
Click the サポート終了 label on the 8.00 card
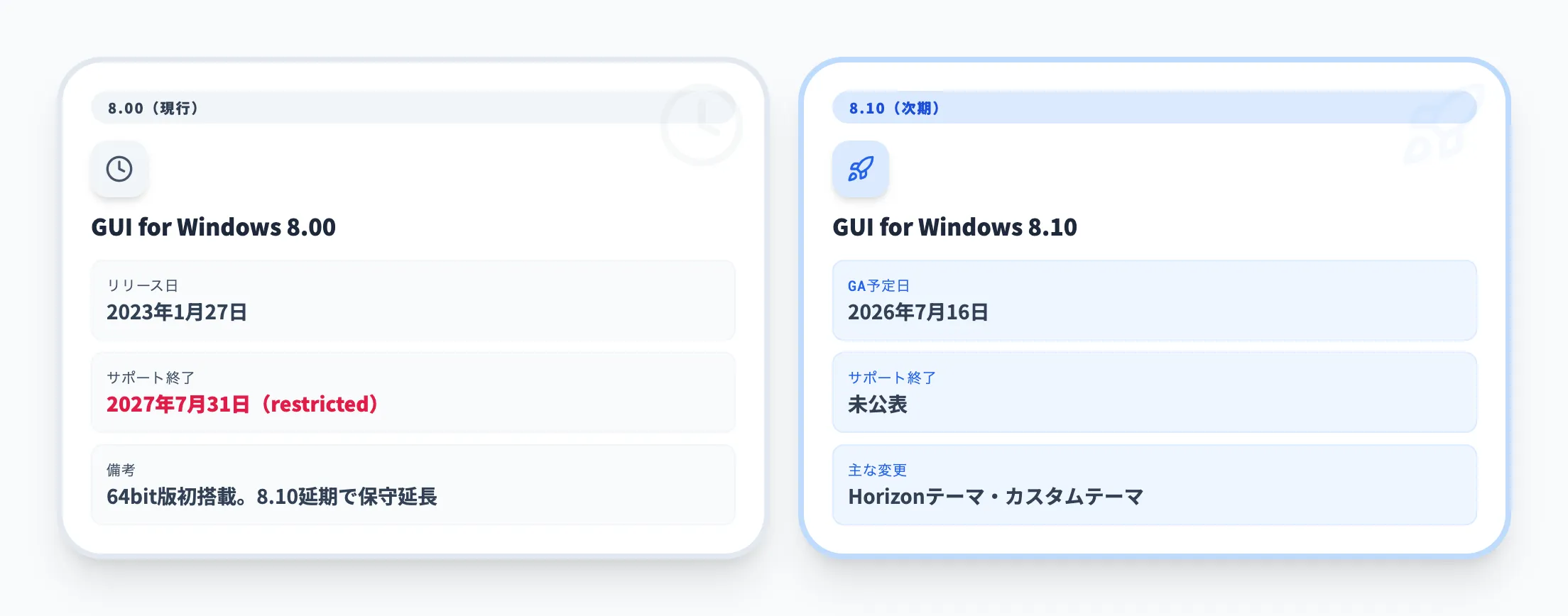tap(151, 378)
